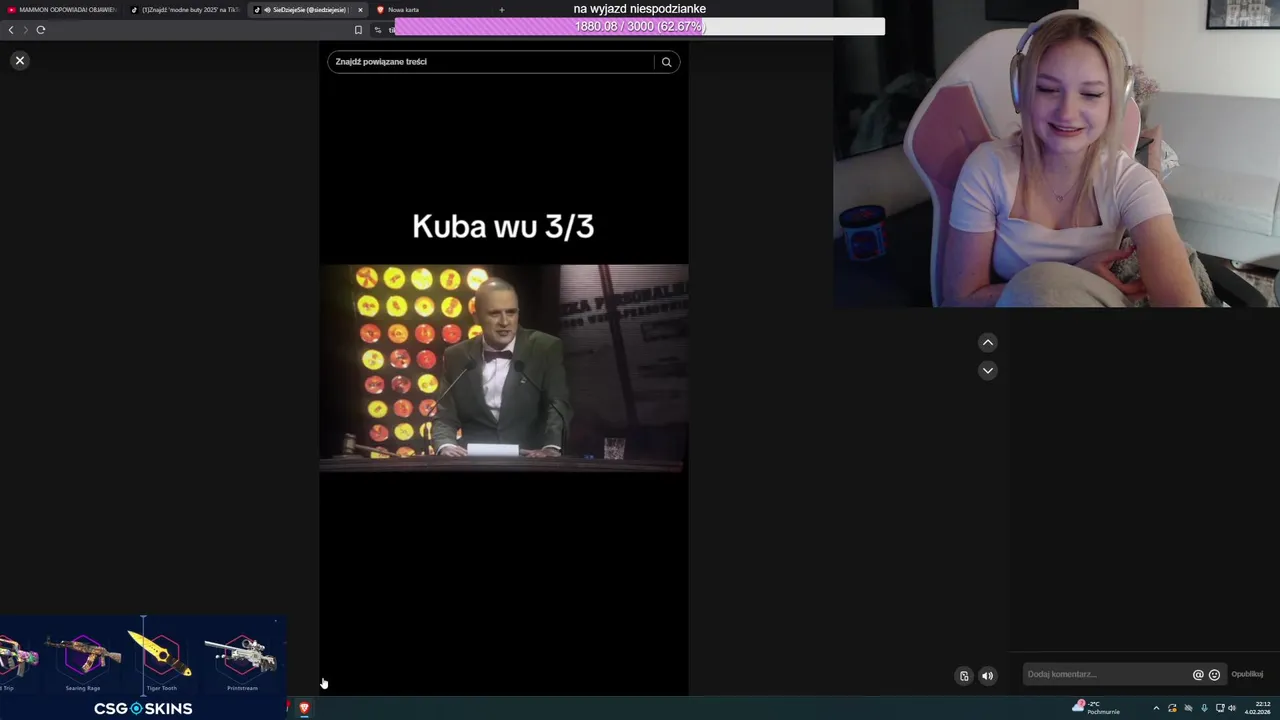The height and width of the screenshot is (720, 1280).
Task: Click the site settings icon in address bar
Action: 379,30
